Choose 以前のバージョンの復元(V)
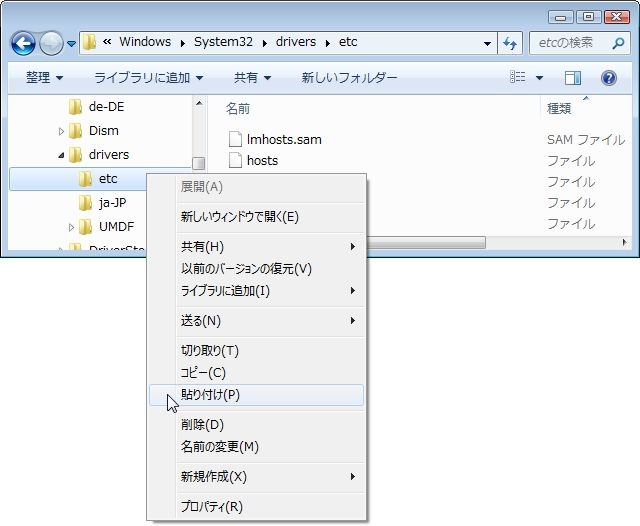 pos(256,269)
